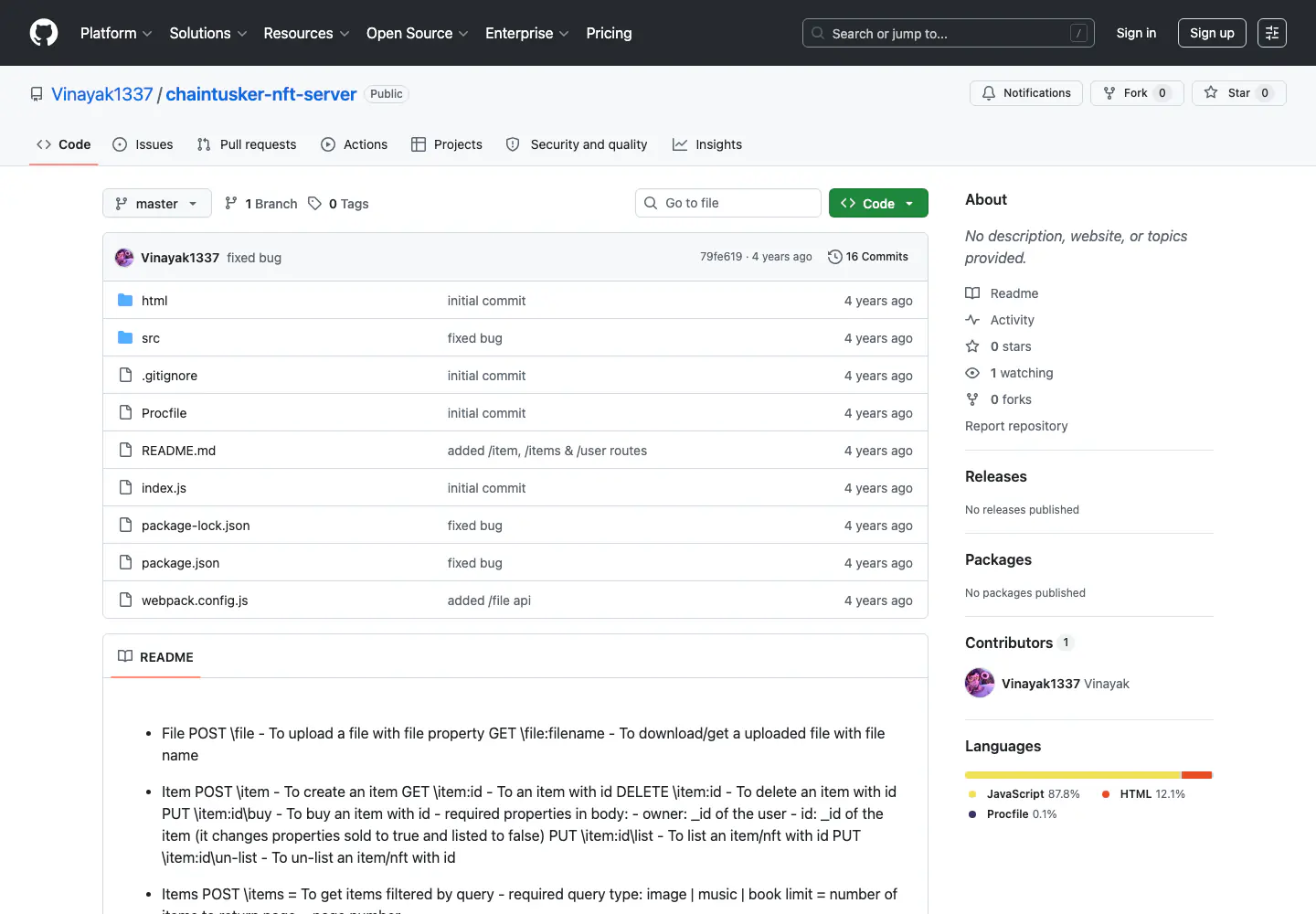Click the eye icon beside 1 watching
This screenshot has height=914, width=1316.
(x=972, y=373)
